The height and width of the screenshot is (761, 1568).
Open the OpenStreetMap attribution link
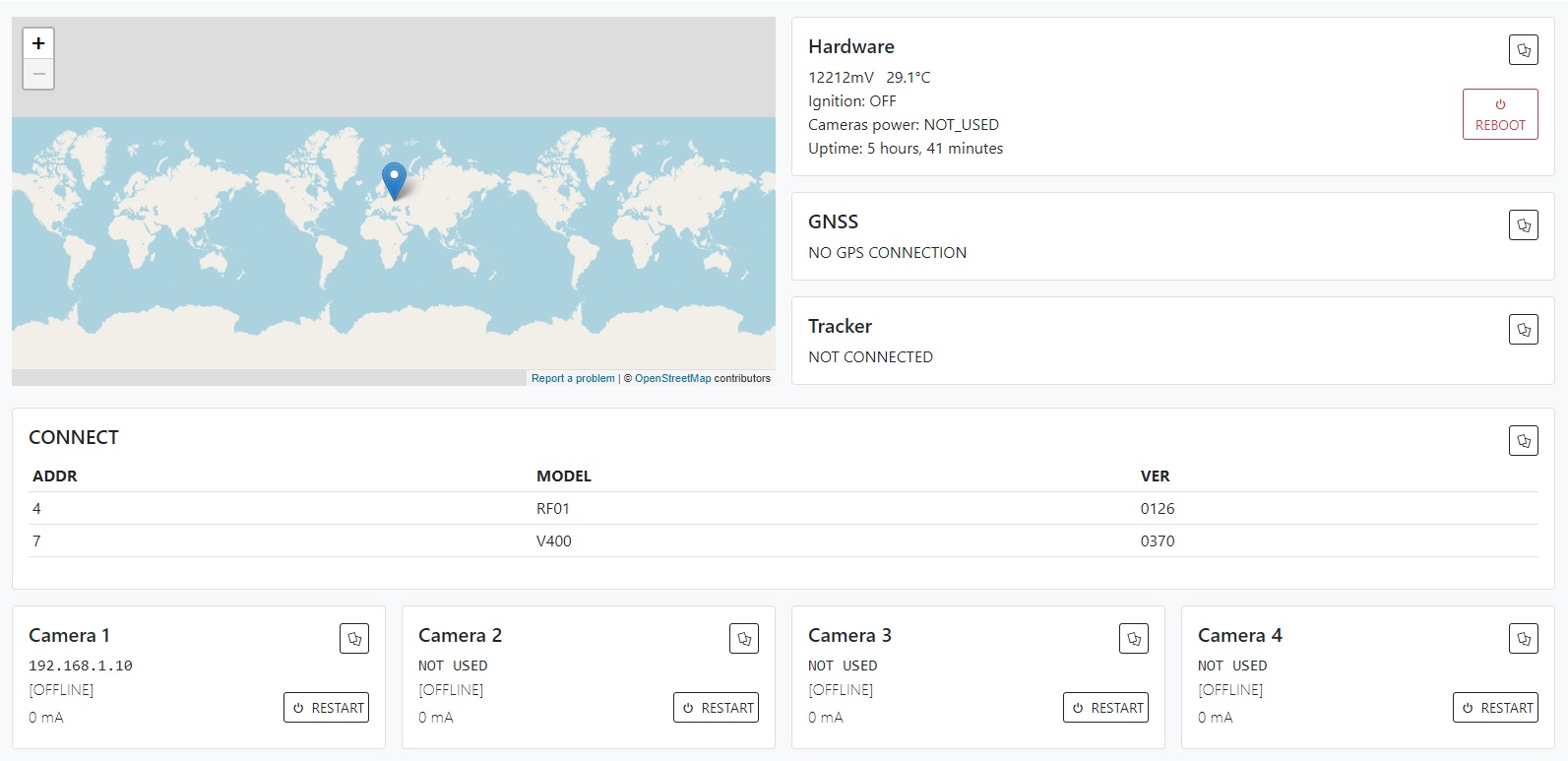click(672, 378)
